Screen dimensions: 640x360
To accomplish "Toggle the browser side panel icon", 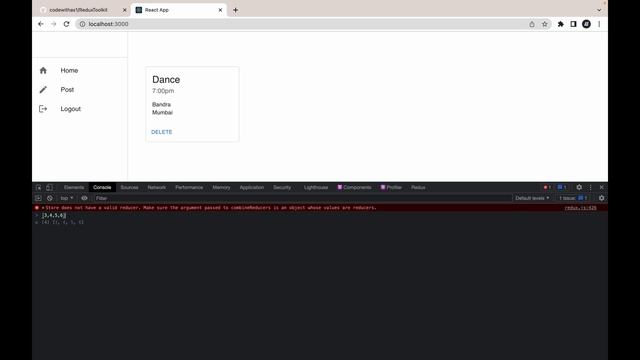I will click(573, 24).
